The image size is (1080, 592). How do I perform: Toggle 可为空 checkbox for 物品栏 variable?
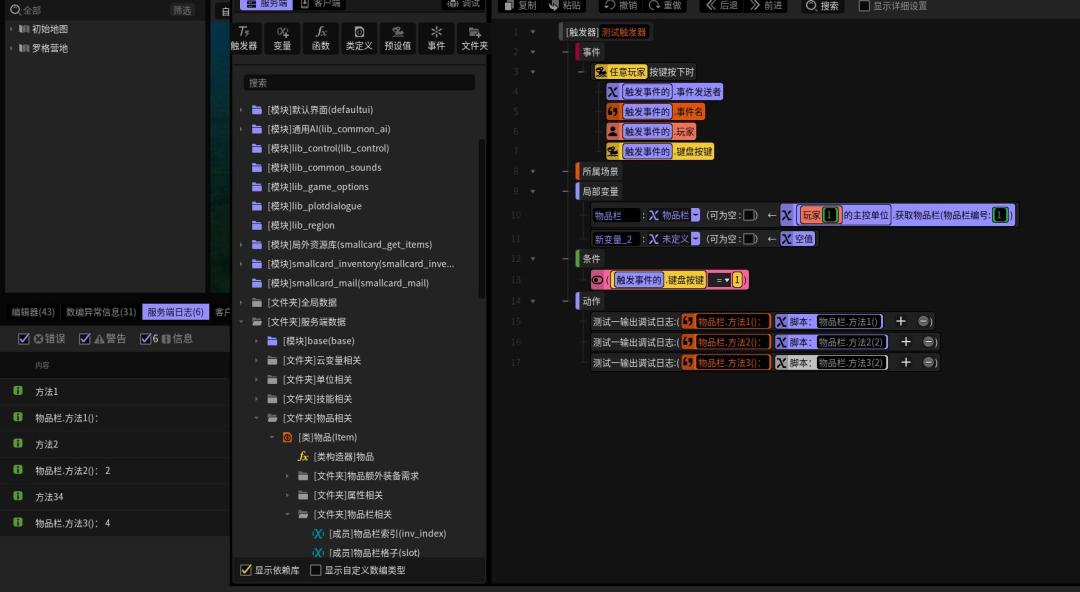coord(749,215)
